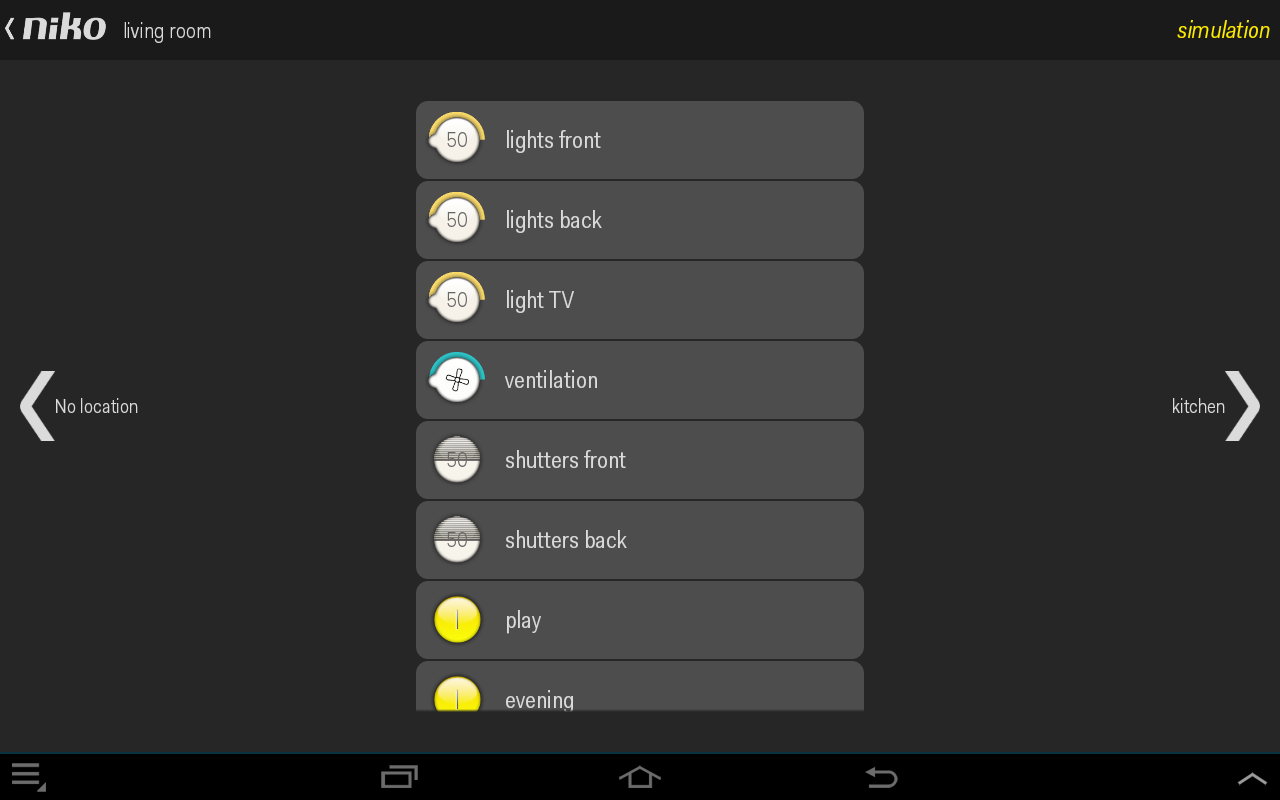Expand the bottom-right up-arrow panel
This screenshot has width=1280, height=800.
pos(1252,778)
